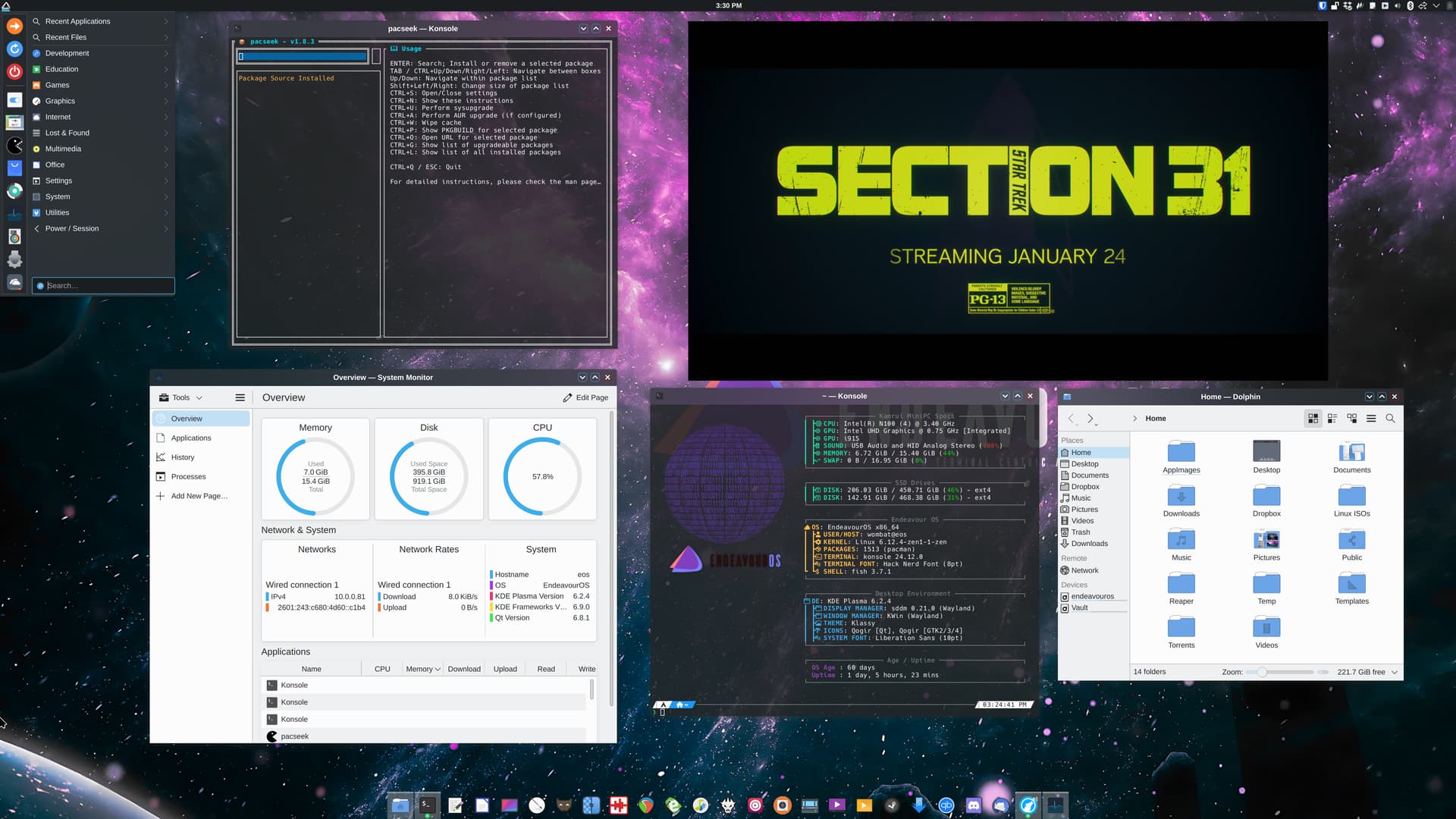Switch Dolphin to Icons view mode
The width and height of the screenshot is (1456, 819).
coord(1313,418)
